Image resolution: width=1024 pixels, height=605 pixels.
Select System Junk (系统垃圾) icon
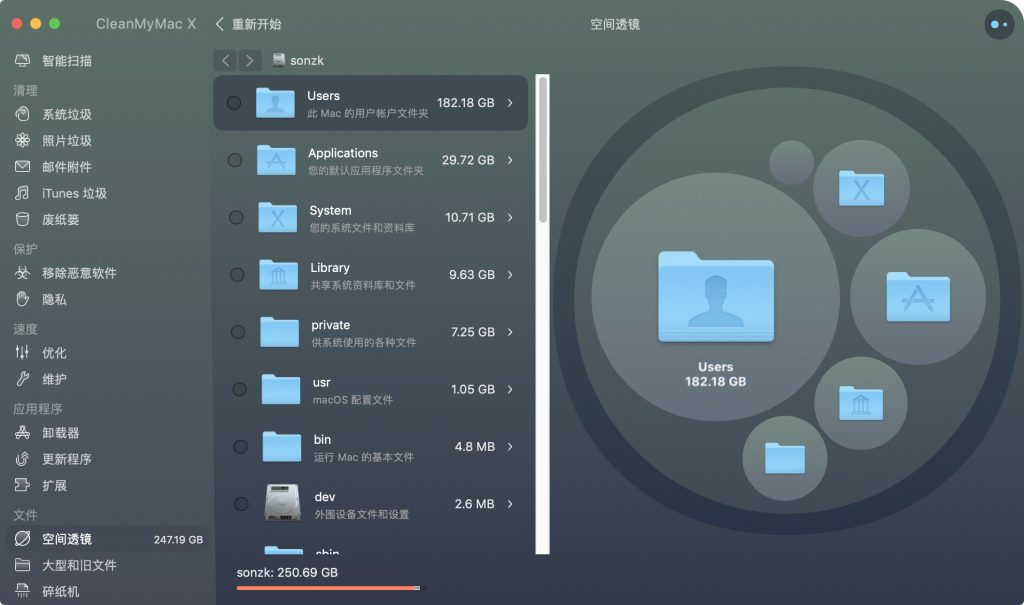click(x=22, y=114)
